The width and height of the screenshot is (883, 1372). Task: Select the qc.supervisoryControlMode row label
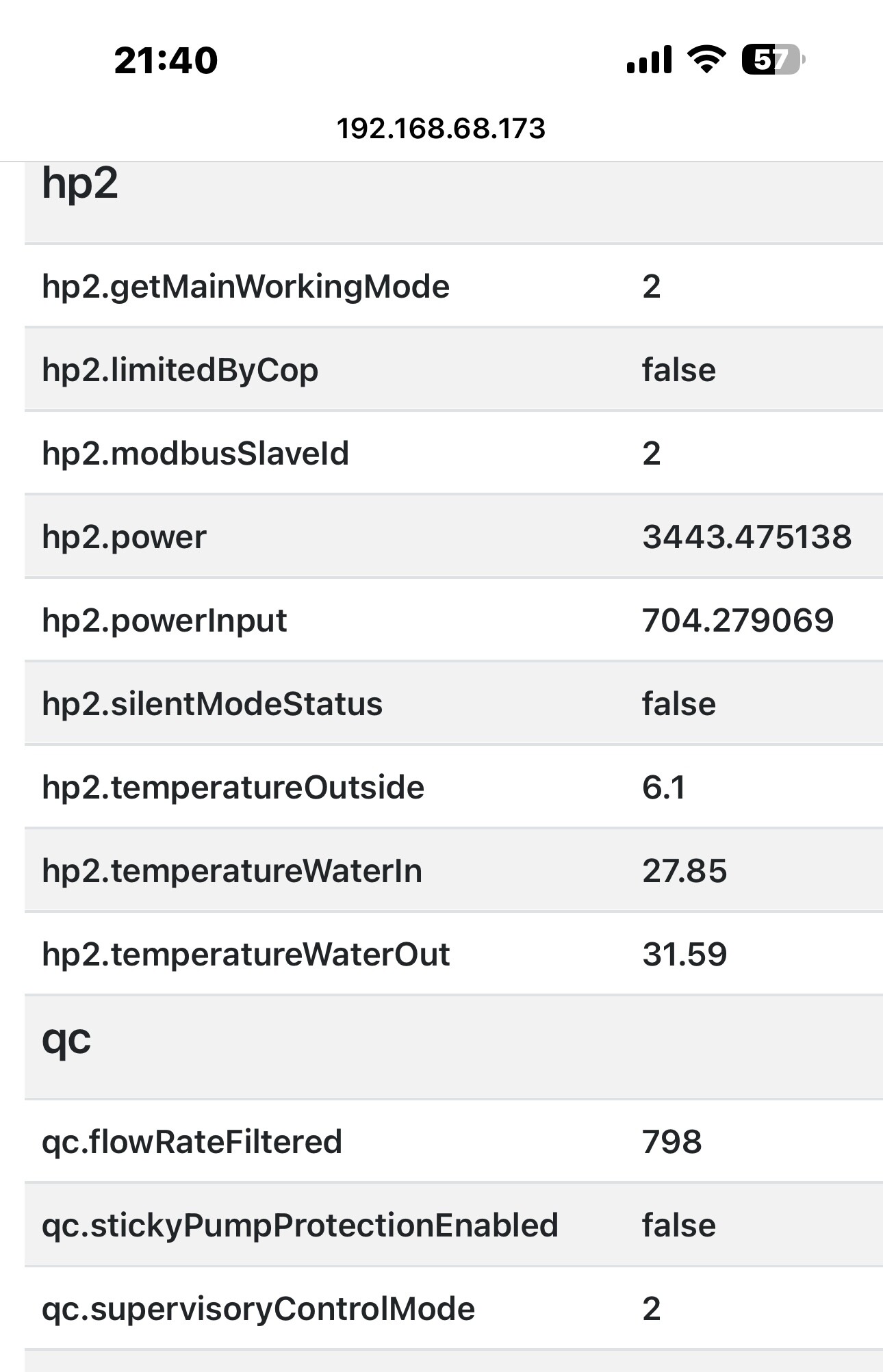(258, 1309)
